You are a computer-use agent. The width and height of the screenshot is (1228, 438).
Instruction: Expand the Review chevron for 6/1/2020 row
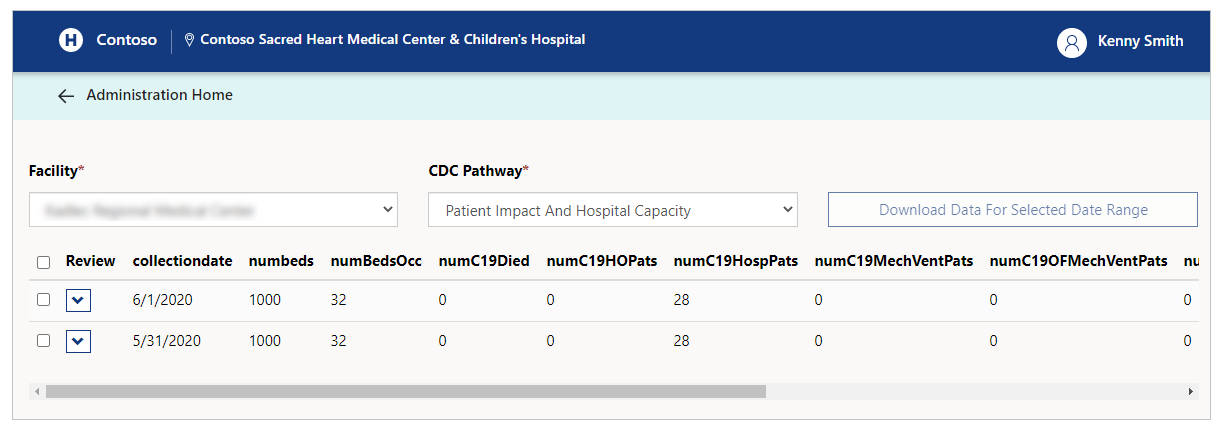click(78, 300)
